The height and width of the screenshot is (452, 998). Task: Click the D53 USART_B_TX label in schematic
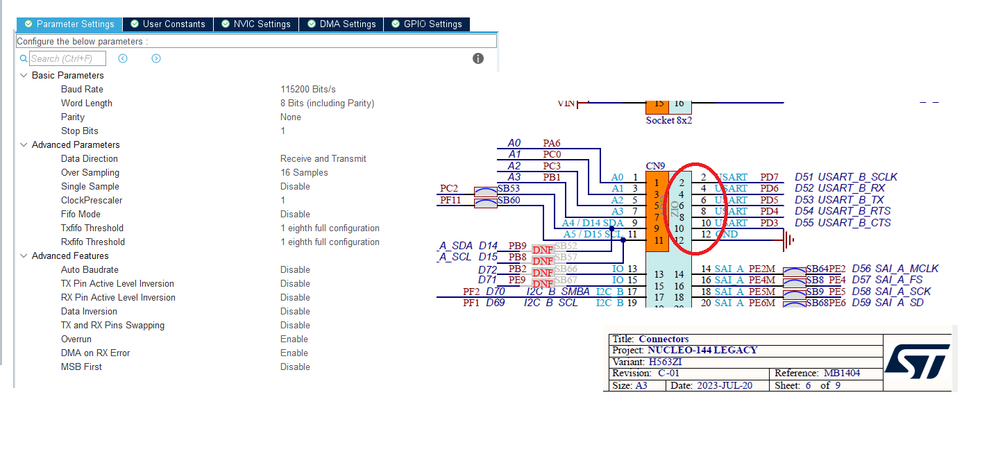840,200
